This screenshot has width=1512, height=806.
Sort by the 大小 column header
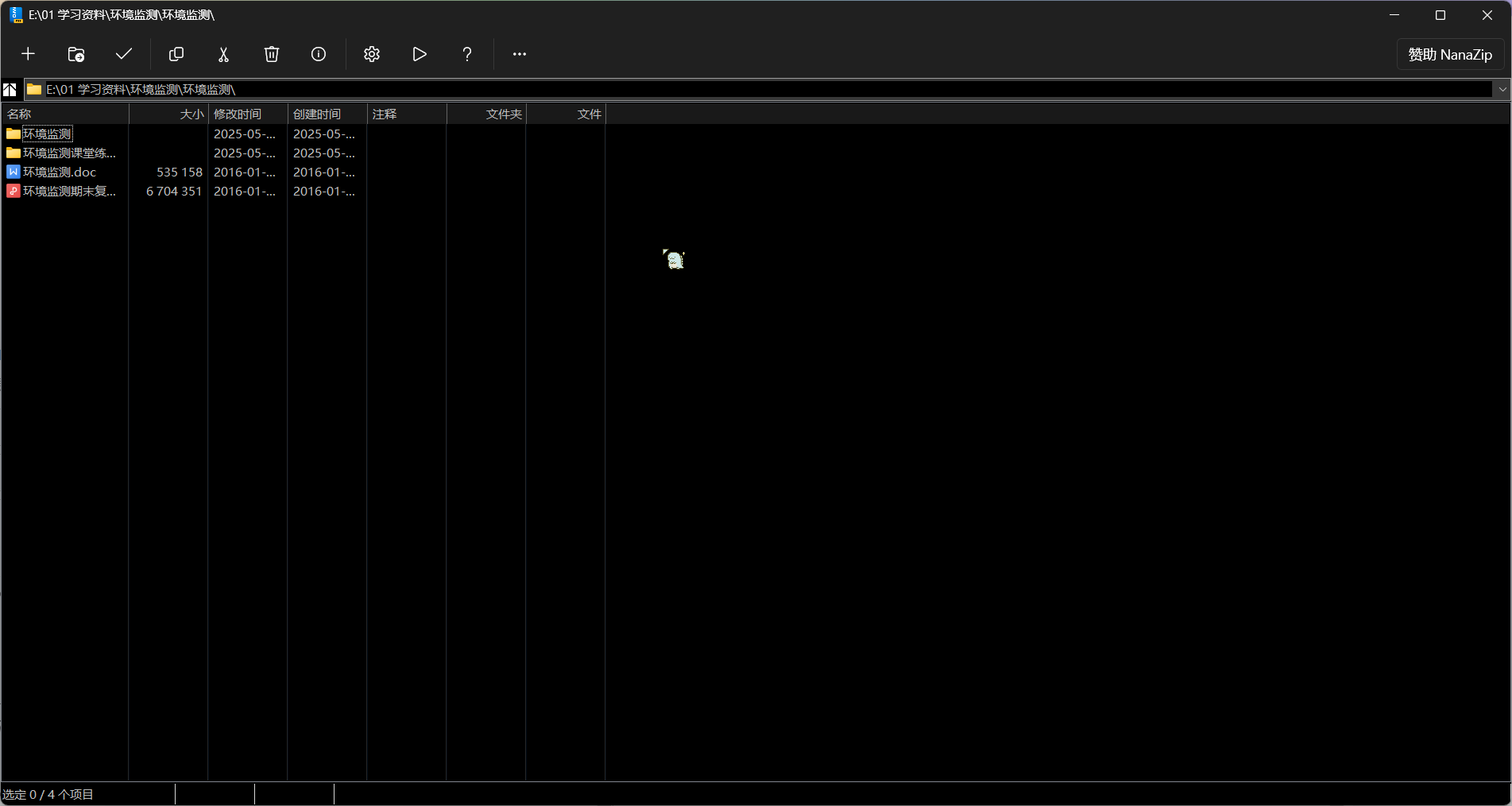[x=168, y=114]
